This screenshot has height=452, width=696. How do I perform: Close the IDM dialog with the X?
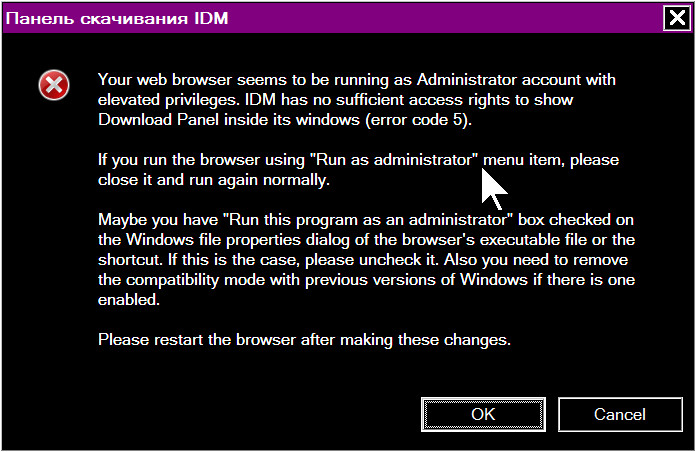click(676, 18)
